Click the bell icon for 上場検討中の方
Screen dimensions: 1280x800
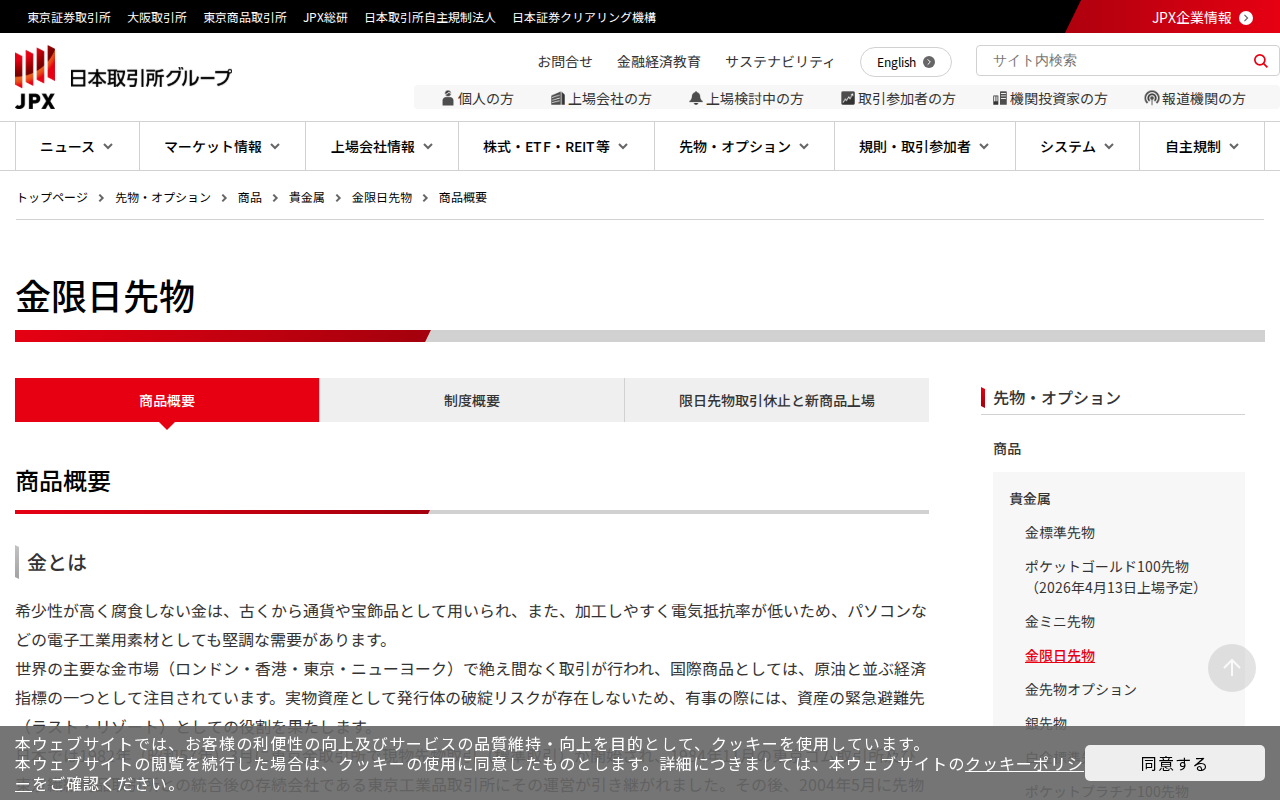696,99
